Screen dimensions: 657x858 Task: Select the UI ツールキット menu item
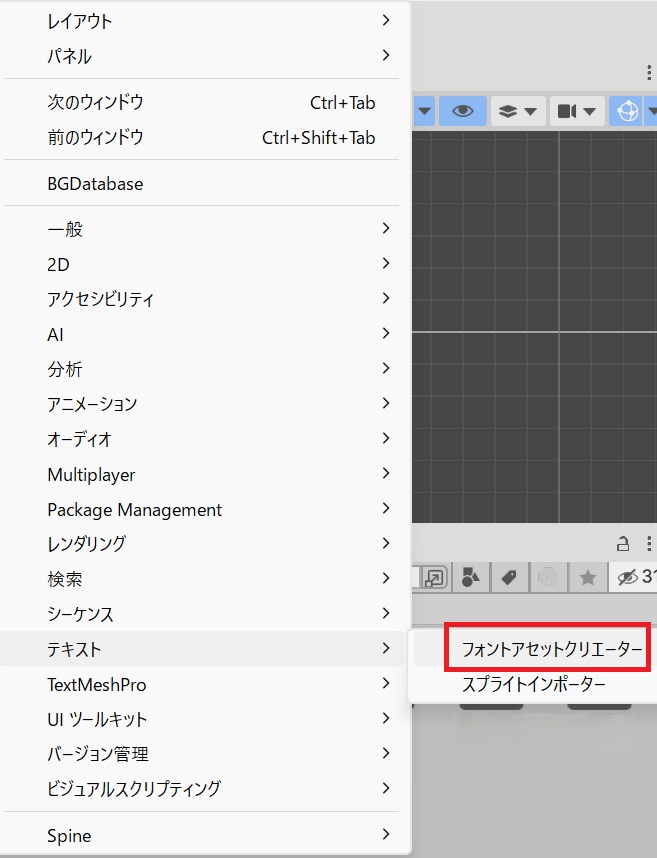coord(202,719)
